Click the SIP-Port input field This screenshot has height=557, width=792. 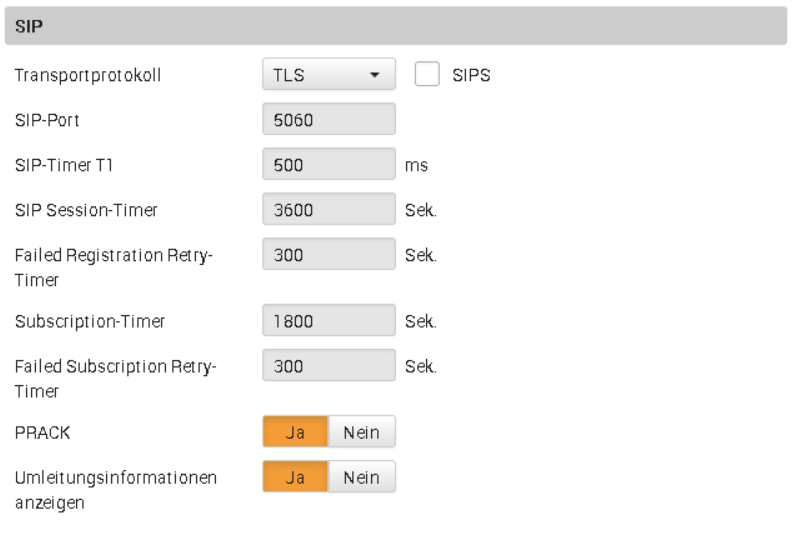coord(329,120)
